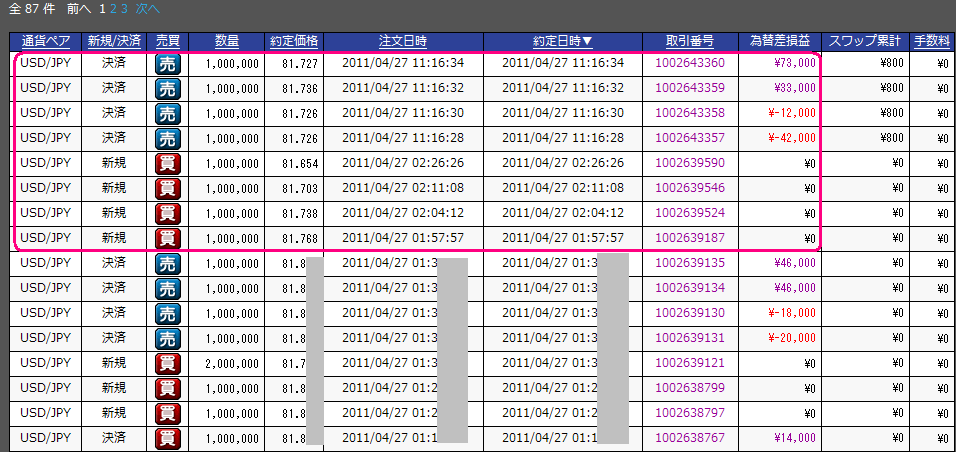The height and width of the screenshot is (452, 956).
Task: Open trade number 1002643359 details
Action: [689, 88]
